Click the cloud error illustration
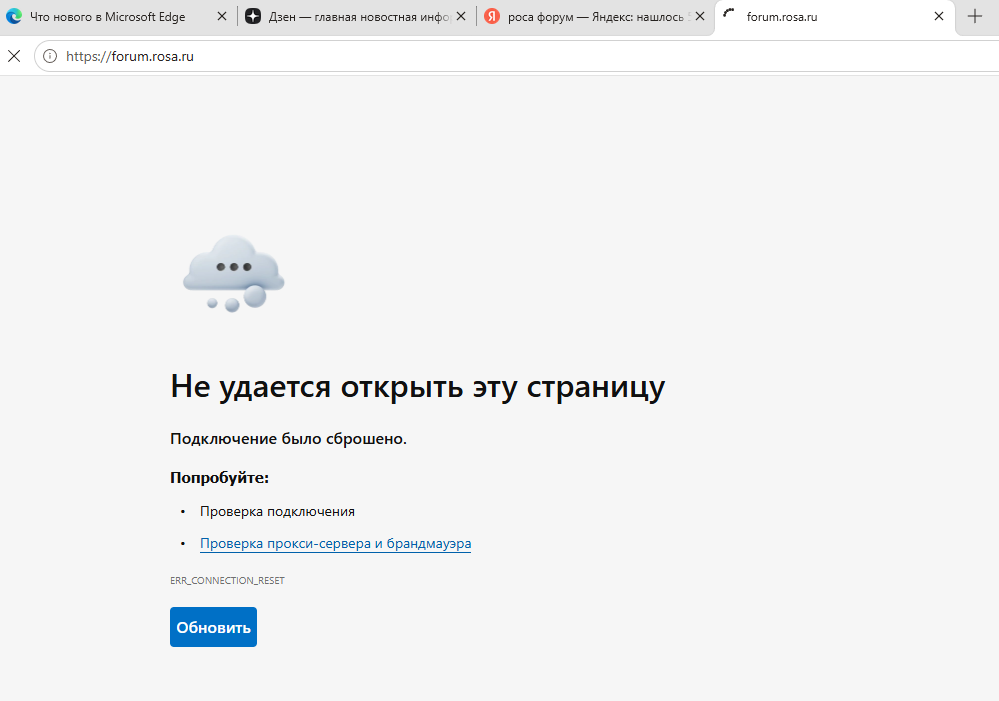The width and height of the screenshot is (999, 701). pyautogui.click(x=233, y=273)
